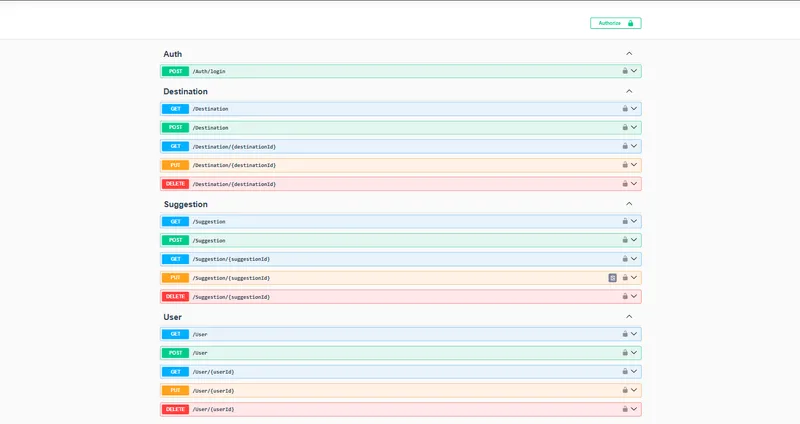Click the /Auth/login path text
The image size is (800, 424).
(x=209, y=71)
